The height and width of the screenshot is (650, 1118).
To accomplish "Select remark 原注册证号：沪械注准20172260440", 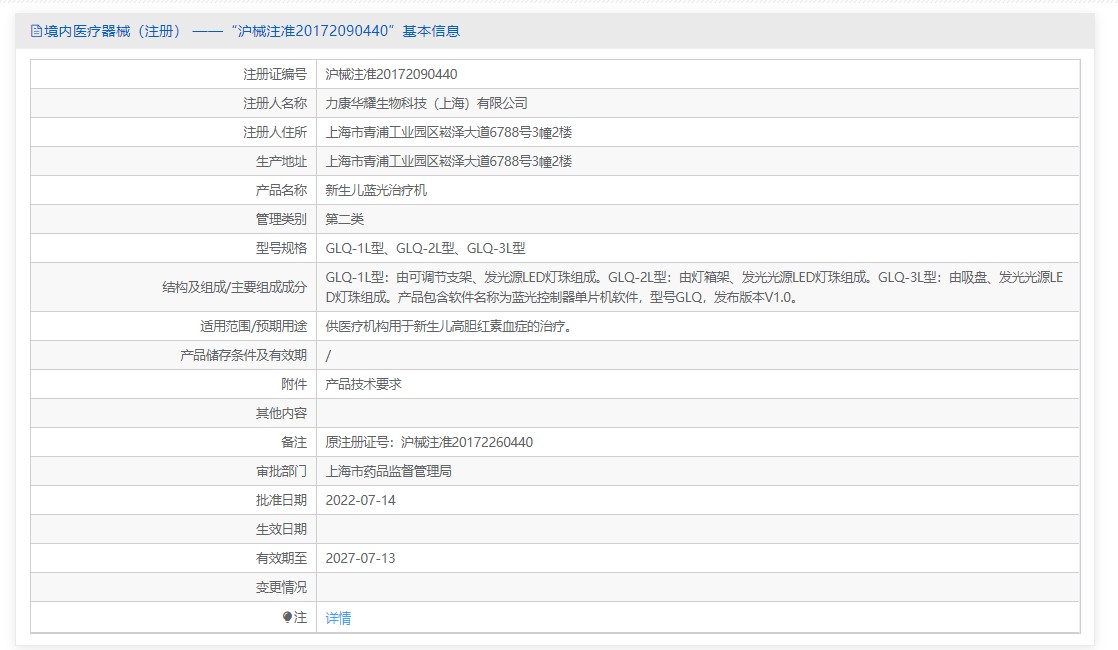I will point(429,443).
